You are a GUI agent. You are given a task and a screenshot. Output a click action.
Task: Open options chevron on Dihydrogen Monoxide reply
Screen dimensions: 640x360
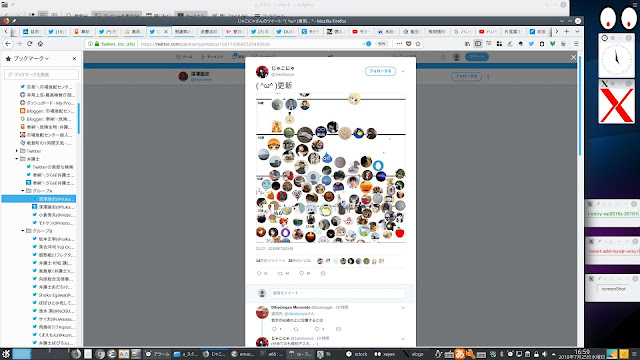click(403, 308)
